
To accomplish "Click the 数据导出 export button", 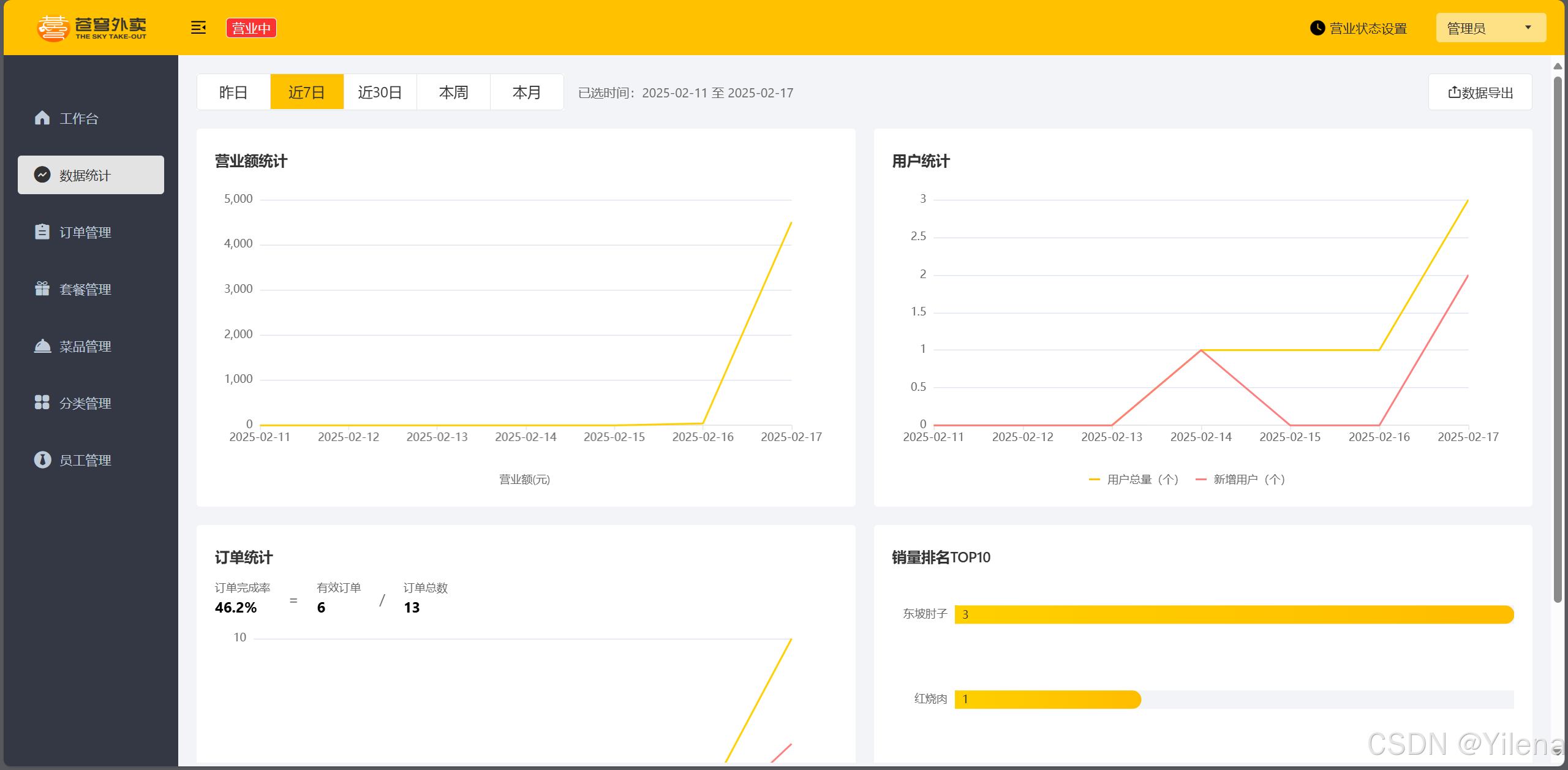I will pyautogui.click(x=1480, y=92).
